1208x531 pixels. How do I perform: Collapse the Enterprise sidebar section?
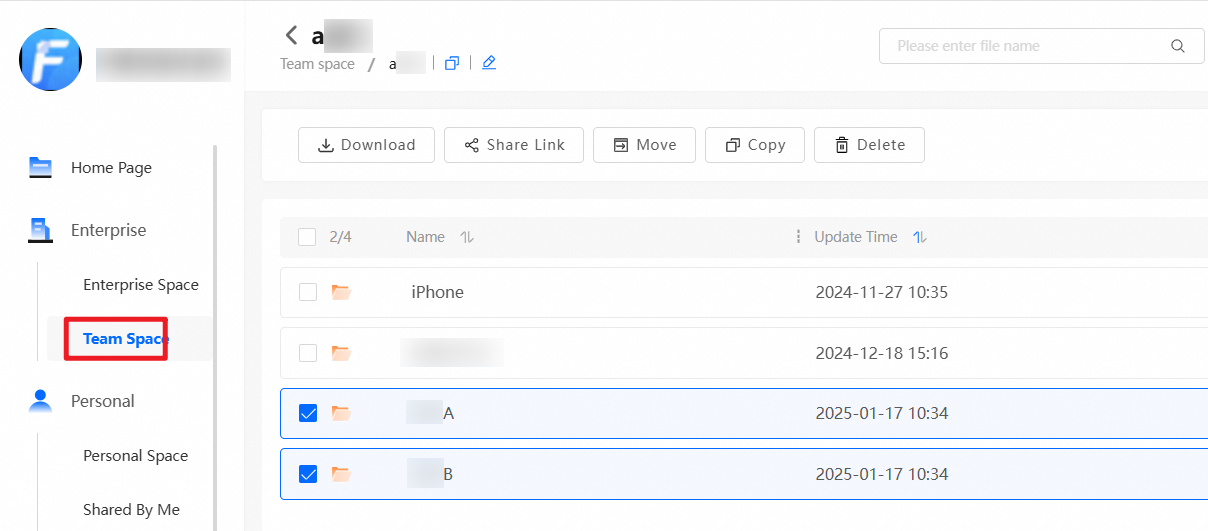[x=108, y=230]
